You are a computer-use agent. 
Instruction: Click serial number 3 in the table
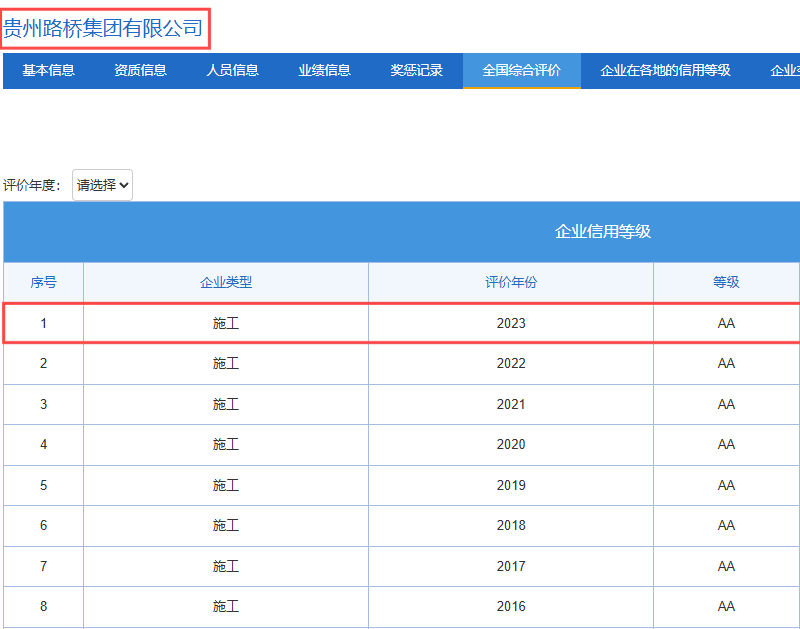click(x=43, y=405)
